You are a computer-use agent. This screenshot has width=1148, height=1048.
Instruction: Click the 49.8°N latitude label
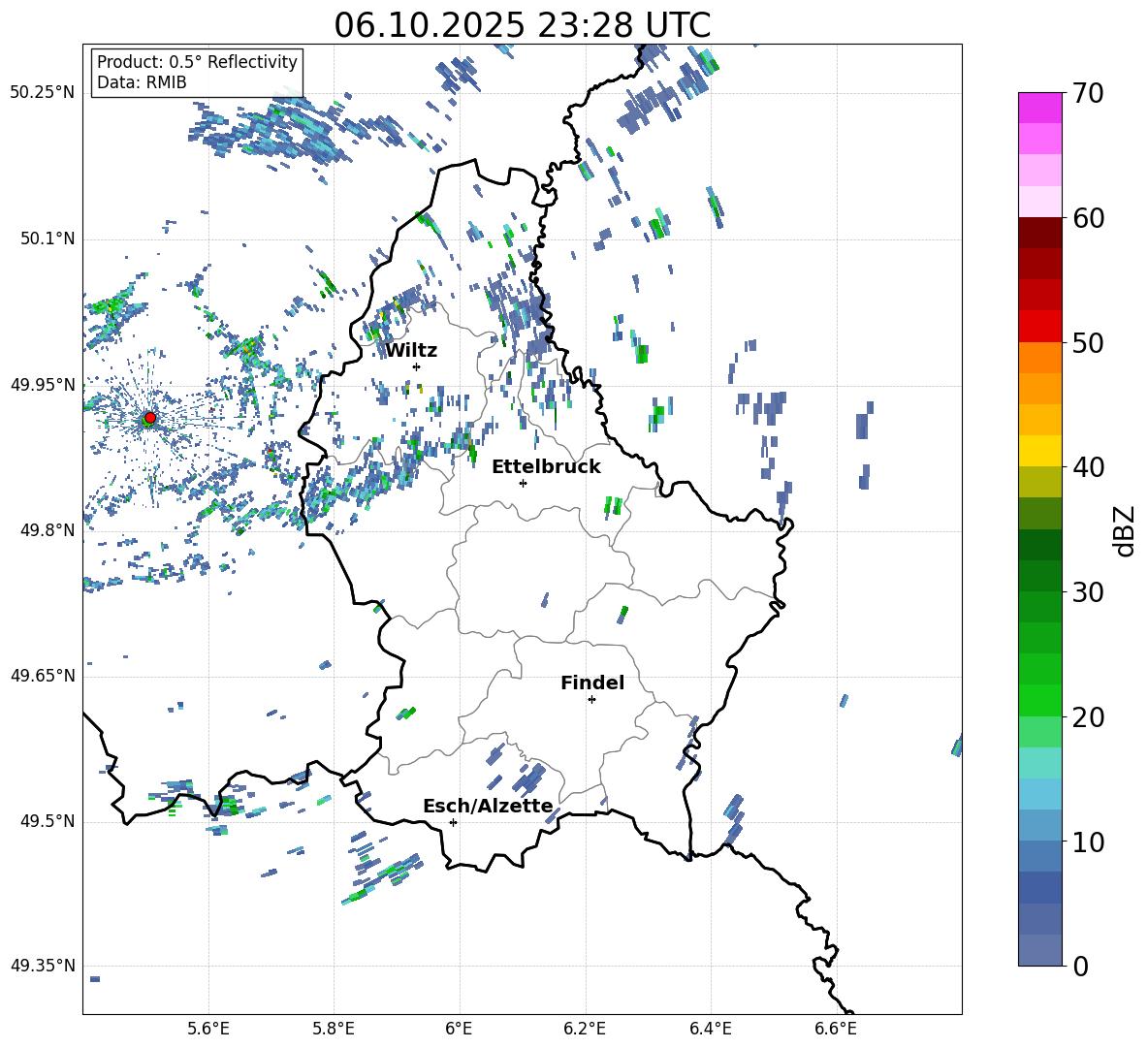pos(48,530)
